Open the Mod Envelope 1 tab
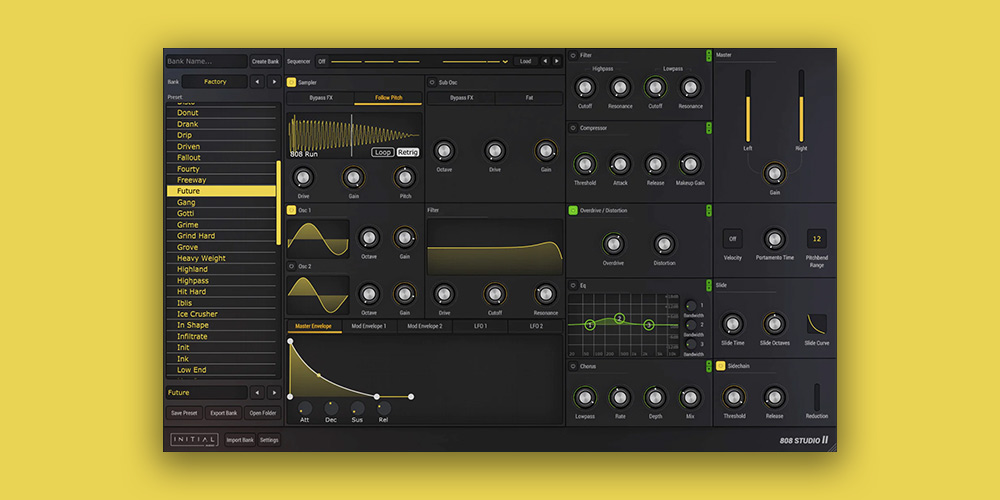The image size is (1000, 500). (x=369, y=326)
